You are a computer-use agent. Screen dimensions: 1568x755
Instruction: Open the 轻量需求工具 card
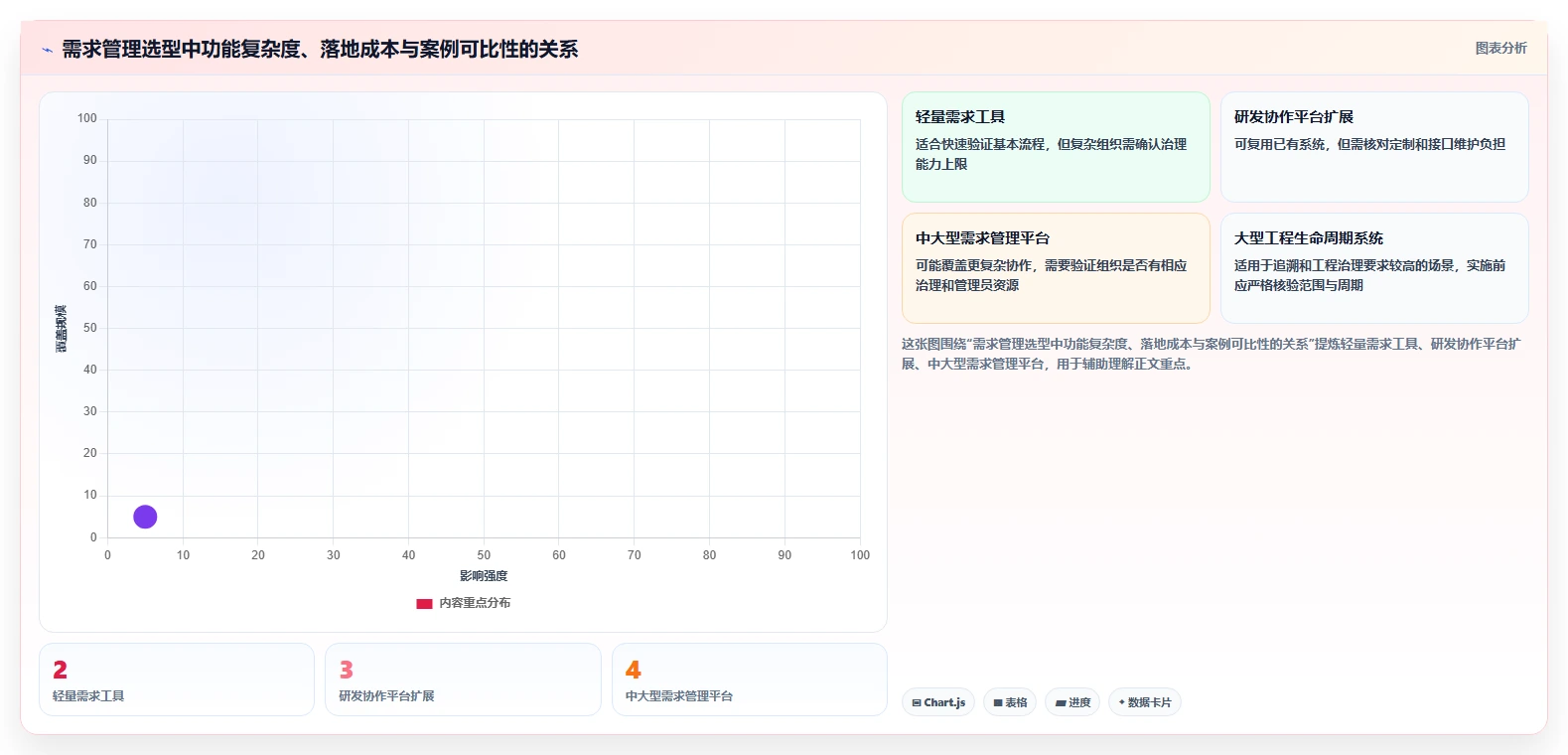[1056, 147]
